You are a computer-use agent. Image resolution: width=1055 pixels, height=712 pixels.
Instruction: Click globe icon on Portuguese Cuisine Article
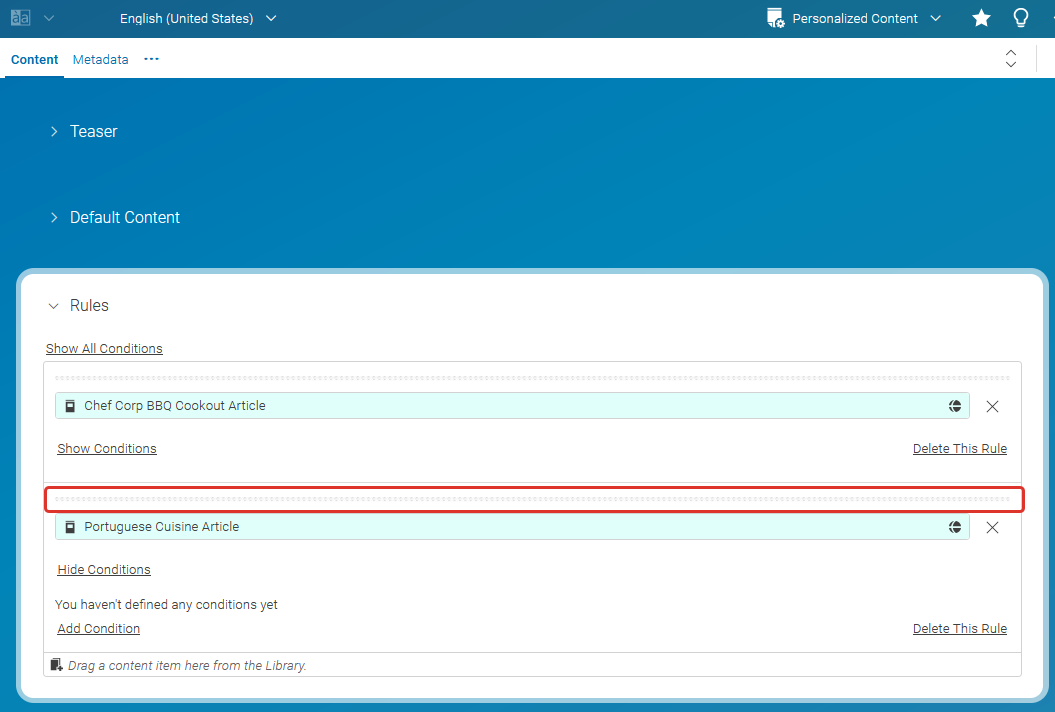(x=955, y=527)
